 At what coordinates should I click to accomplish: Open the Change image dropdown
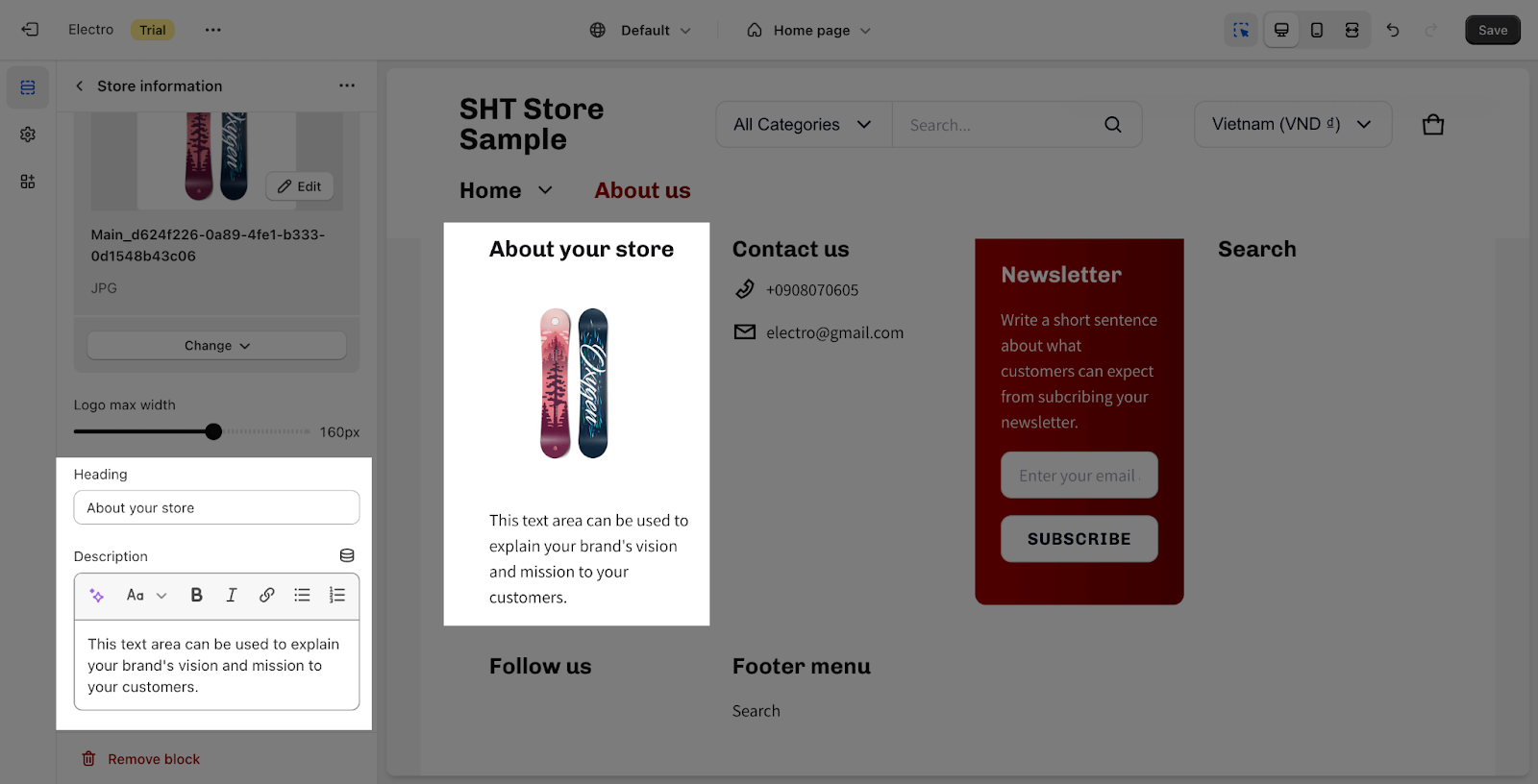click(217, 346)
